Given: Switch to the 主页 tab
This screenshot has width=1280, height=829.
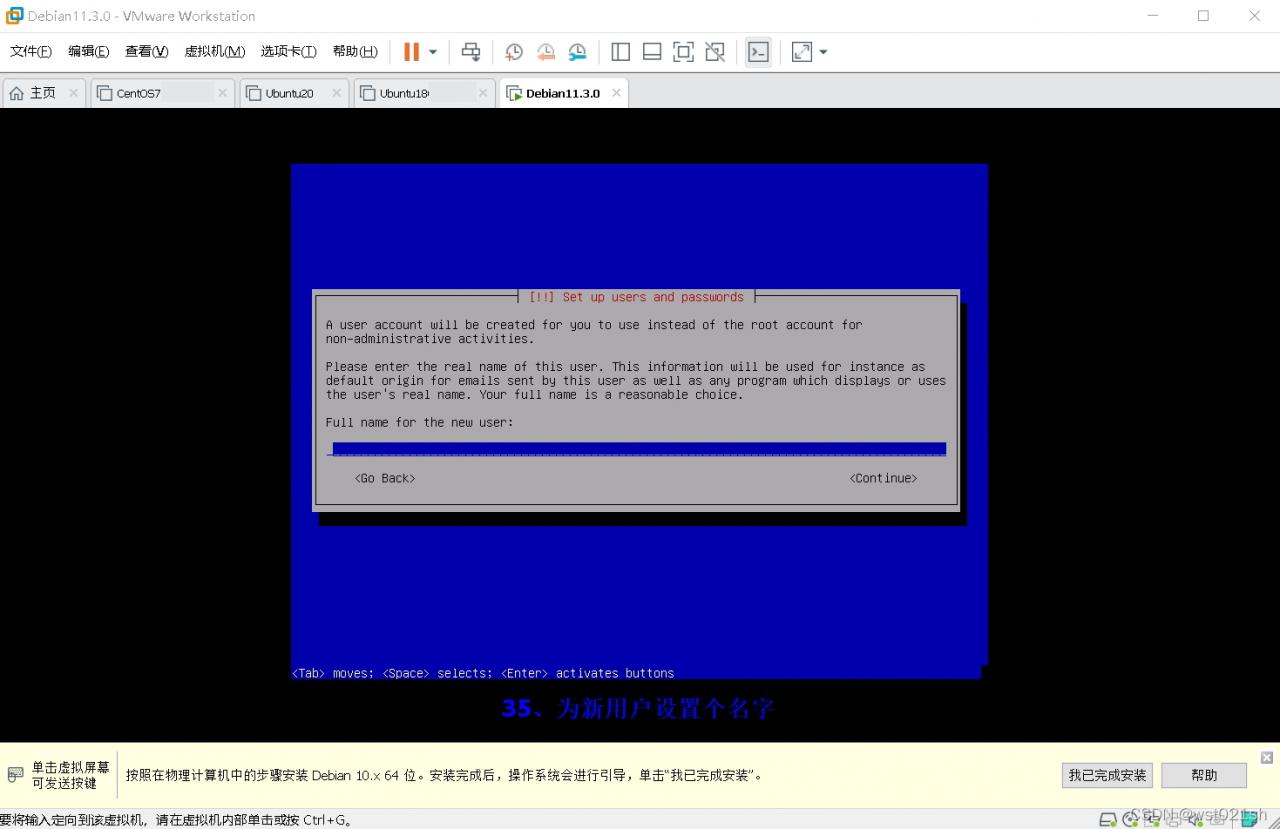Looking at the screenshot, I should pos(44,93).
